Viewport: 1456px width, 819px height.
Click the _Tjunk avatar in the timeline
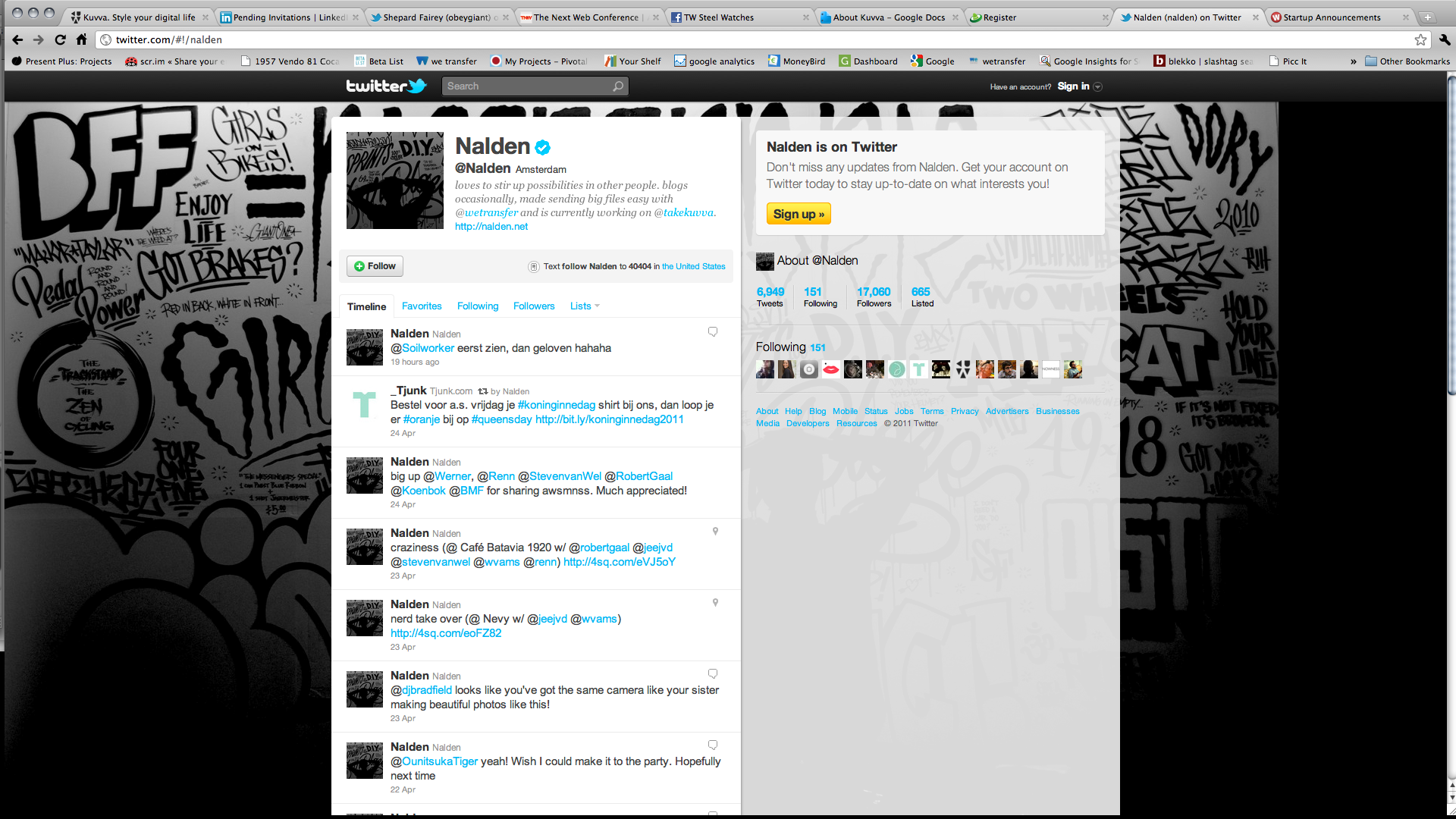click(x=365, y=405)
